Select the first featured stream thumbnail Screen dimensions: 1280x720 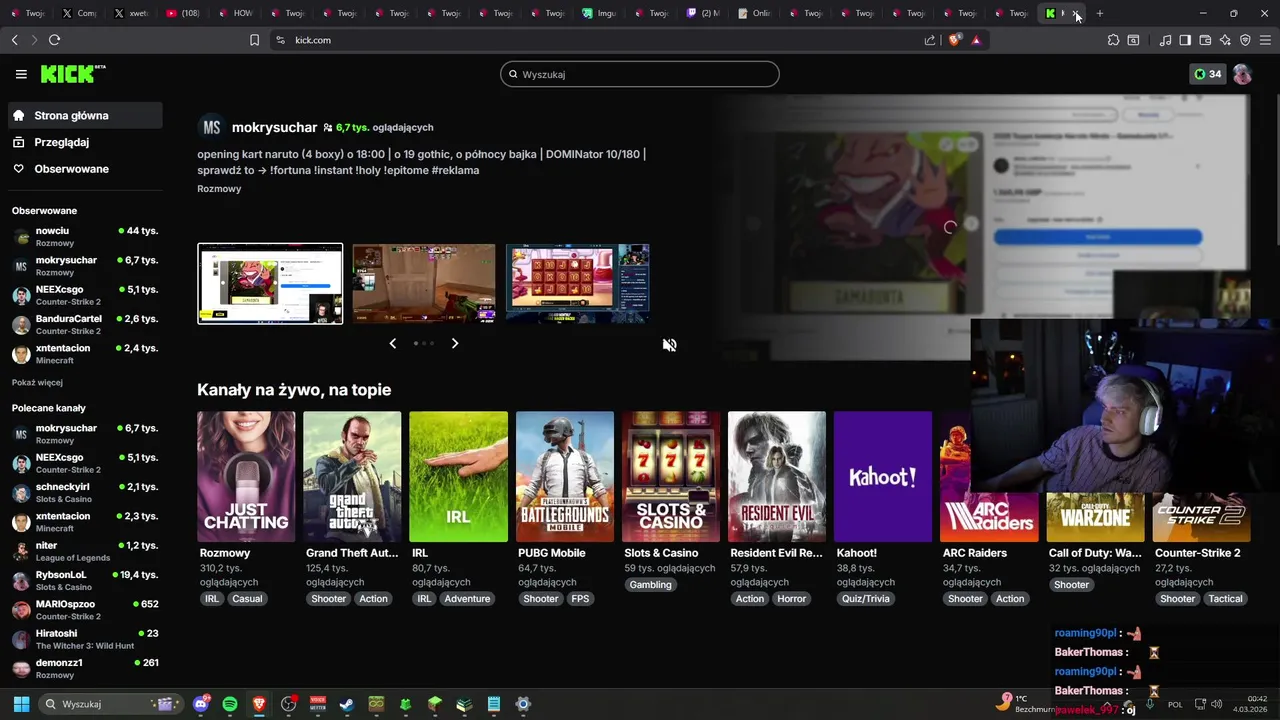pyautogui.click(x=270, y=283)
